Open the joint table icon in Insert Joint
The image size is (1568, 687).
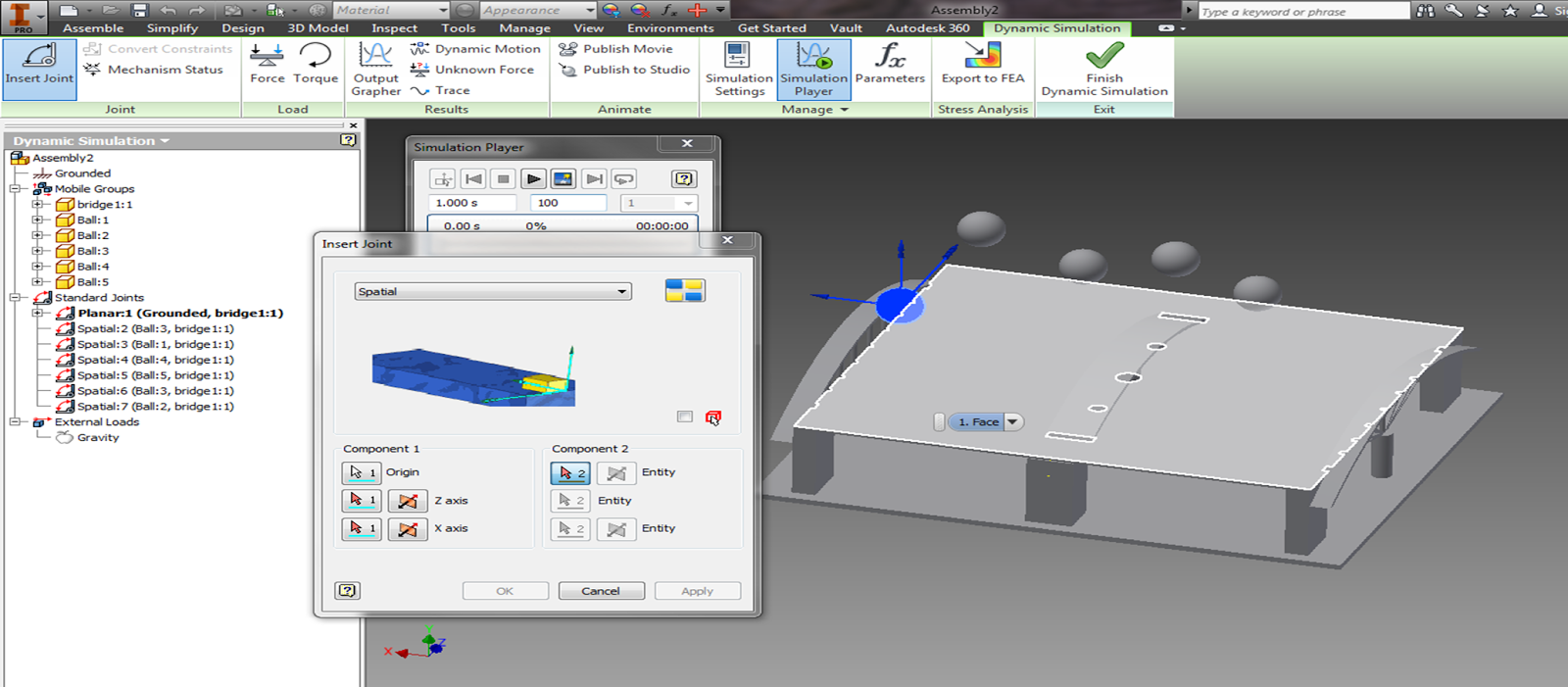pyautogui.click(x=685, y=290)
